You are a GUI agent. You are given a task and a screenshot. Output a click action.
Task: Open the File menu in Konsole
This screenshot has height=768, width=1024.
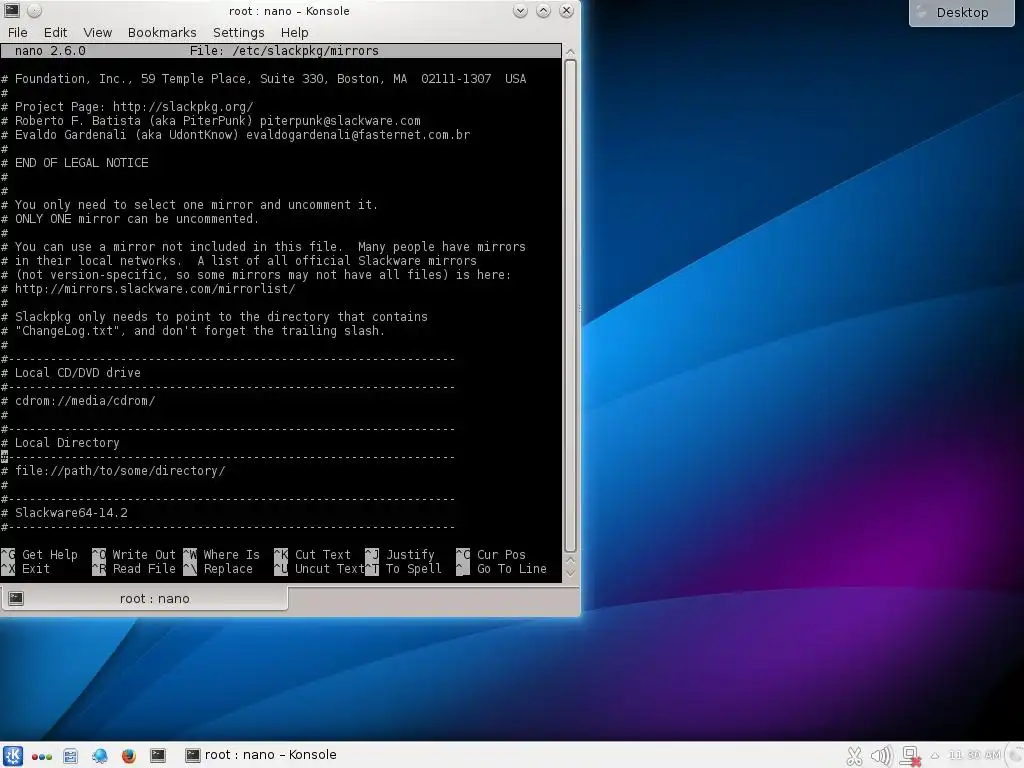coord(18,33)
